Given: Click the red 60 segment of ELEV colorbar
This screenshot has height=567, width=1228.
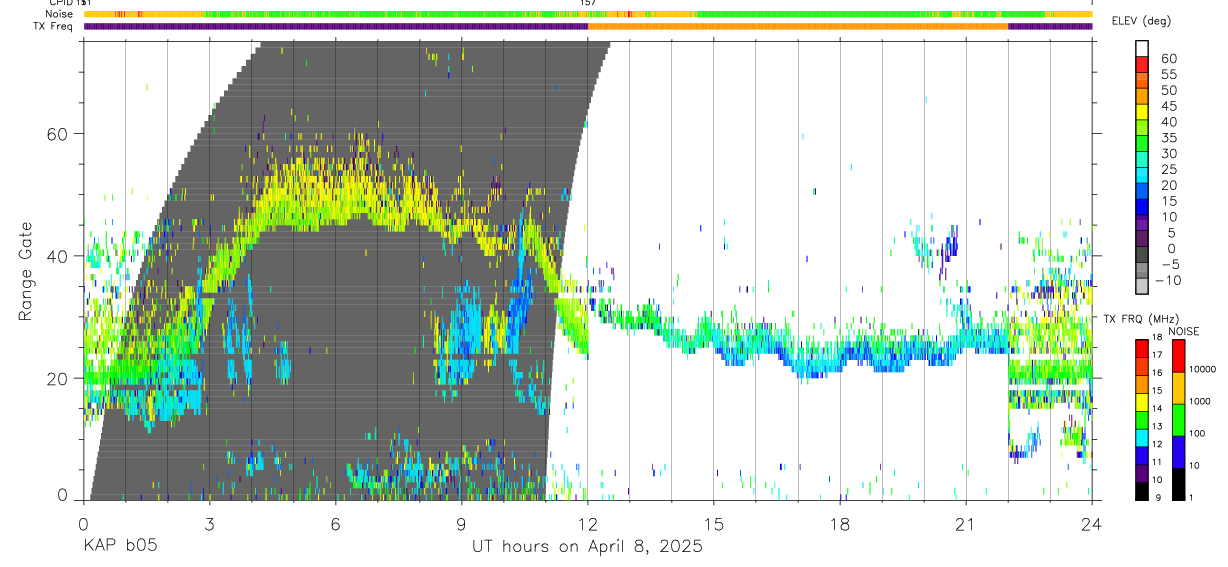Looking at the screenshot, I should pyautogui.click(x=1142, y=66).
